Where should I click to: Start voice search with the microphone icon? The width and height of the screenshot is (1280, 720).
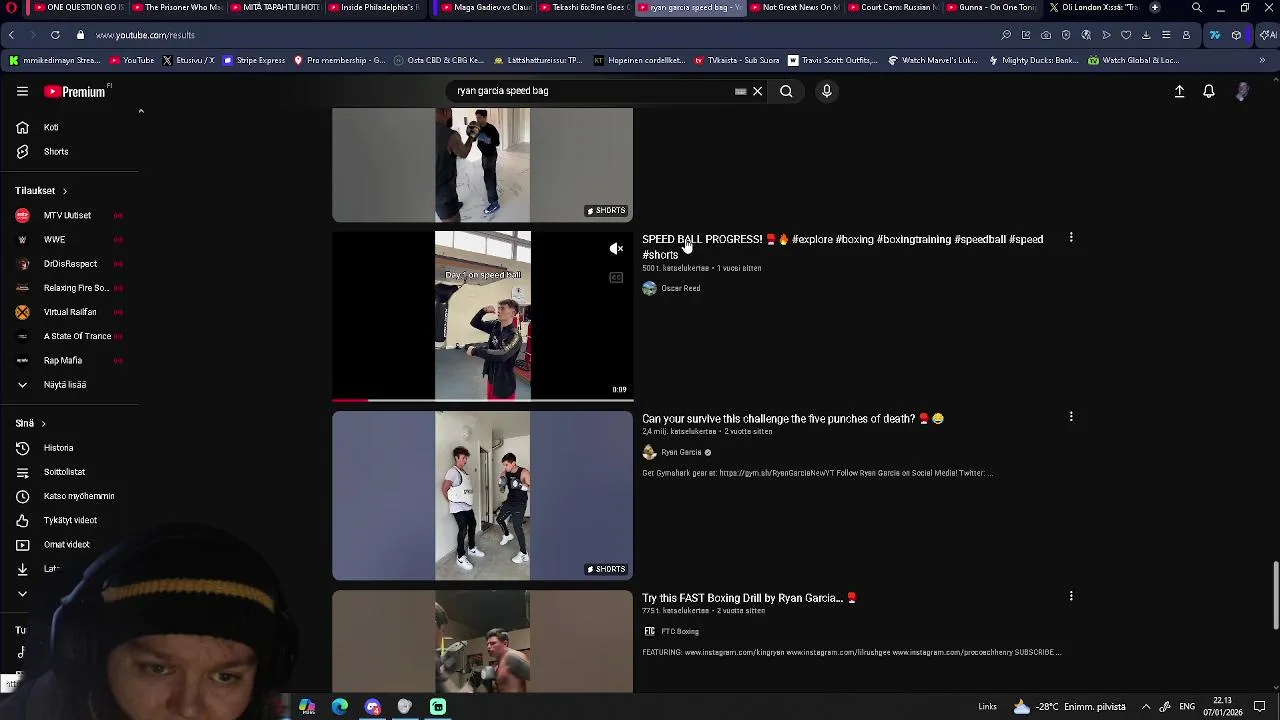coord(826,91)
